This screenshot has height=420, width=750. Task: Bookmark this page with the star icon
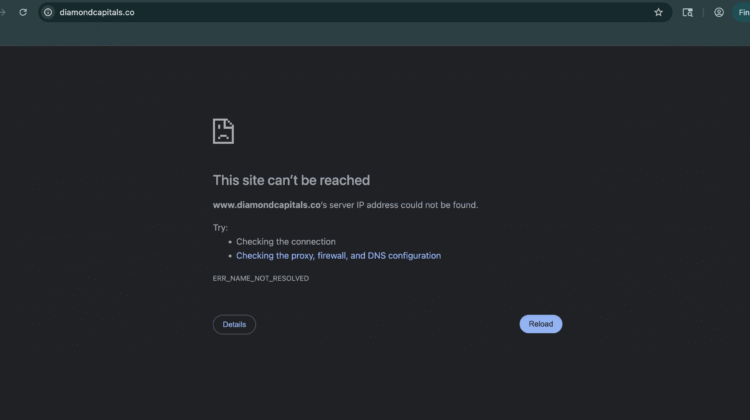tap(658, 12)
